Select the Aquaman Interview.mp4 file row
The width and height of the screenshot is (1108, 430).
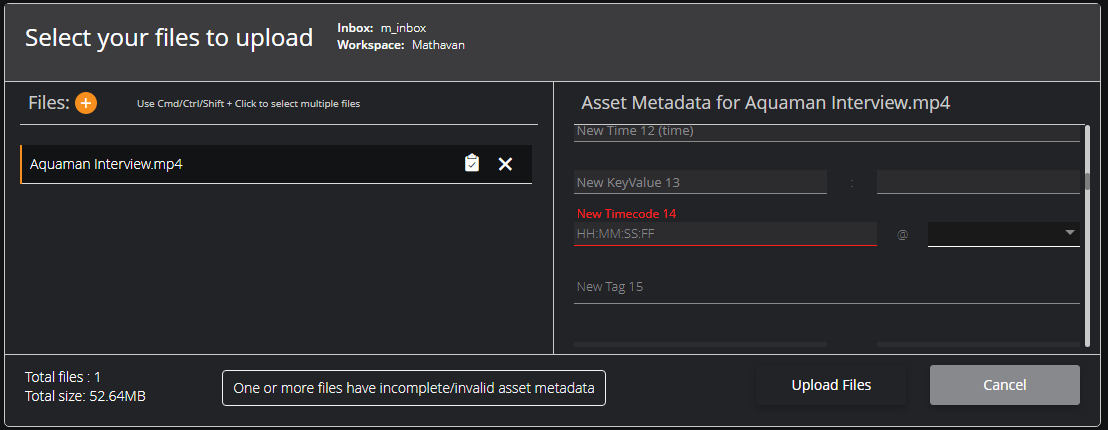coord(276,164)
